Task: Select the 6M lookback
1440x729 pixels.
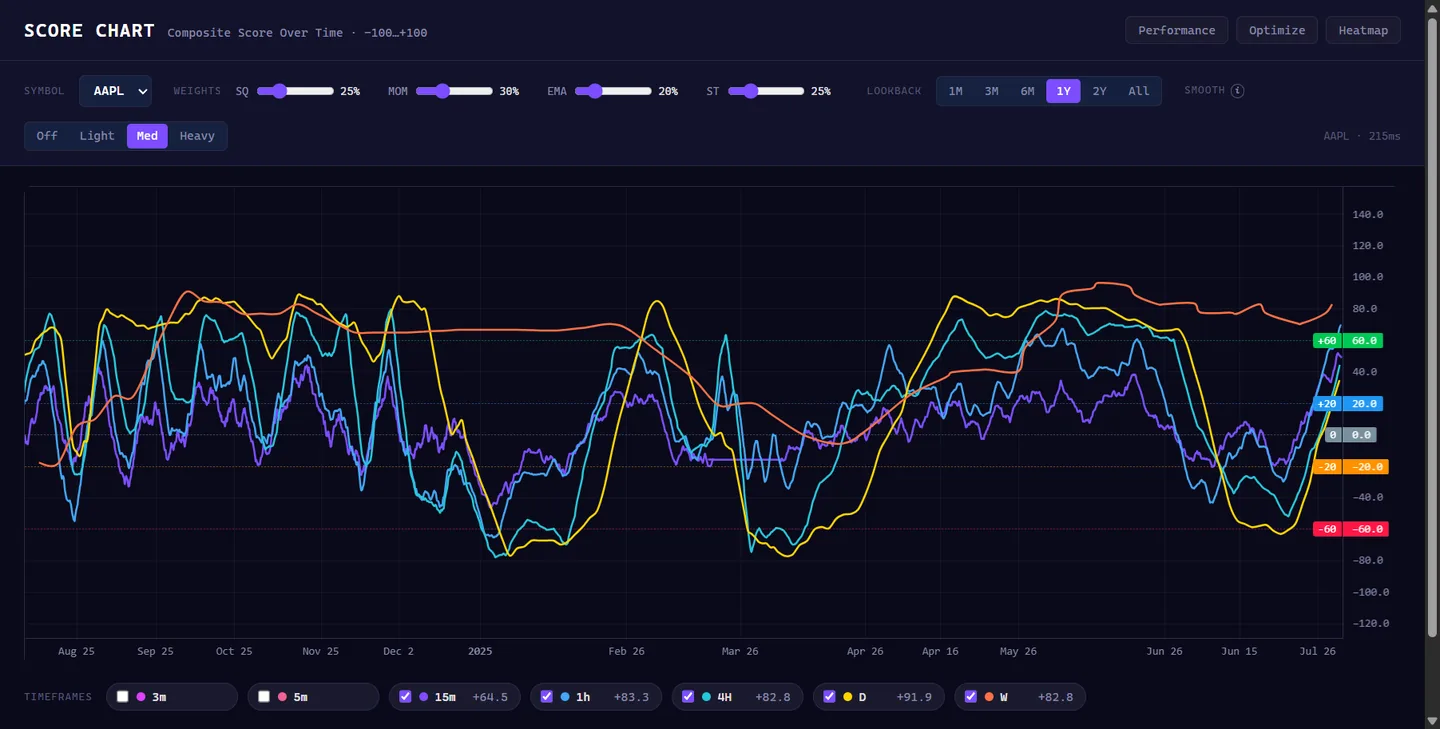Action: coord(1027,91)
